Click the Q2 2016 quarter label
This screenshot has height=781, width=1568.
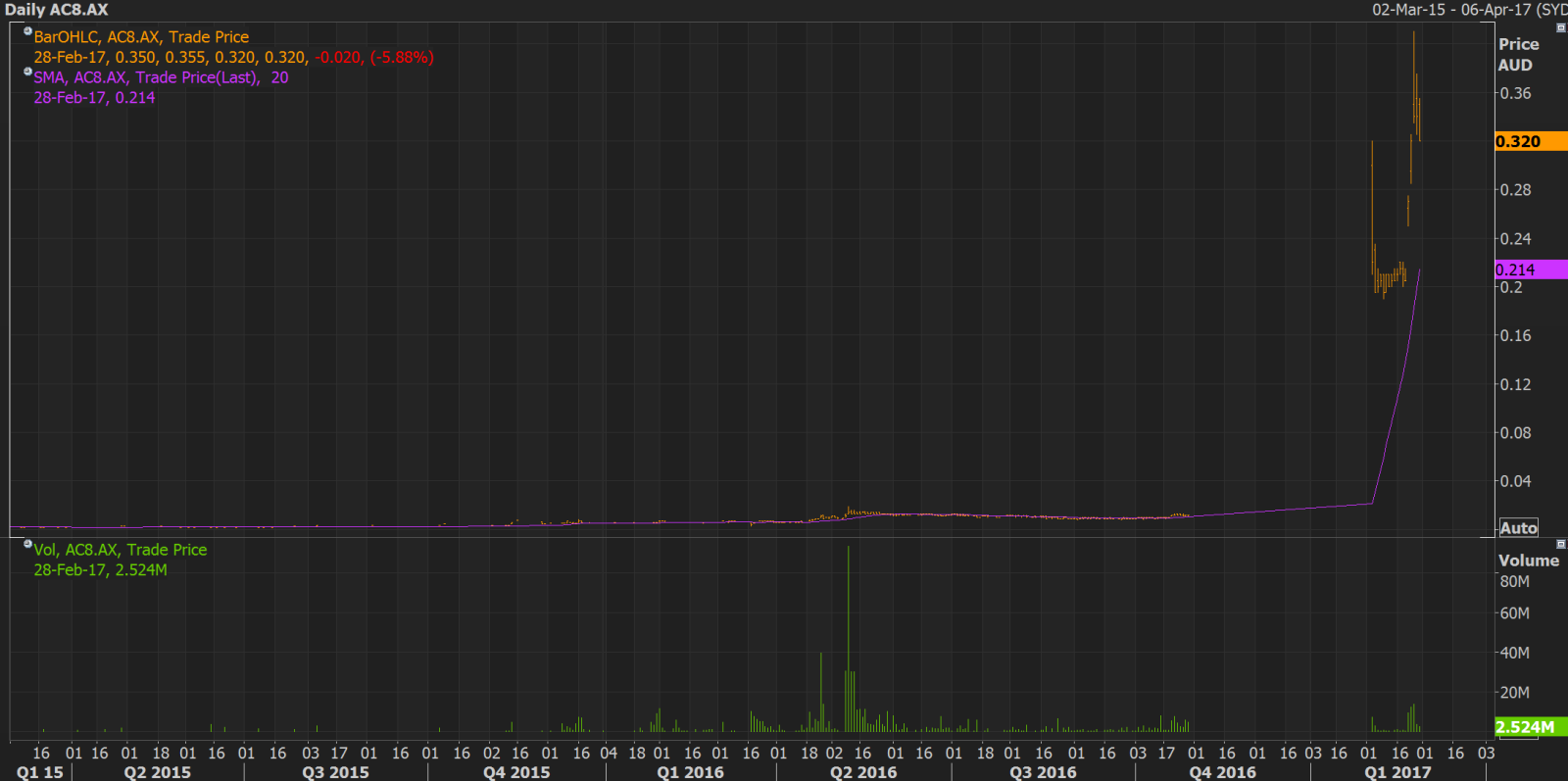863,772
